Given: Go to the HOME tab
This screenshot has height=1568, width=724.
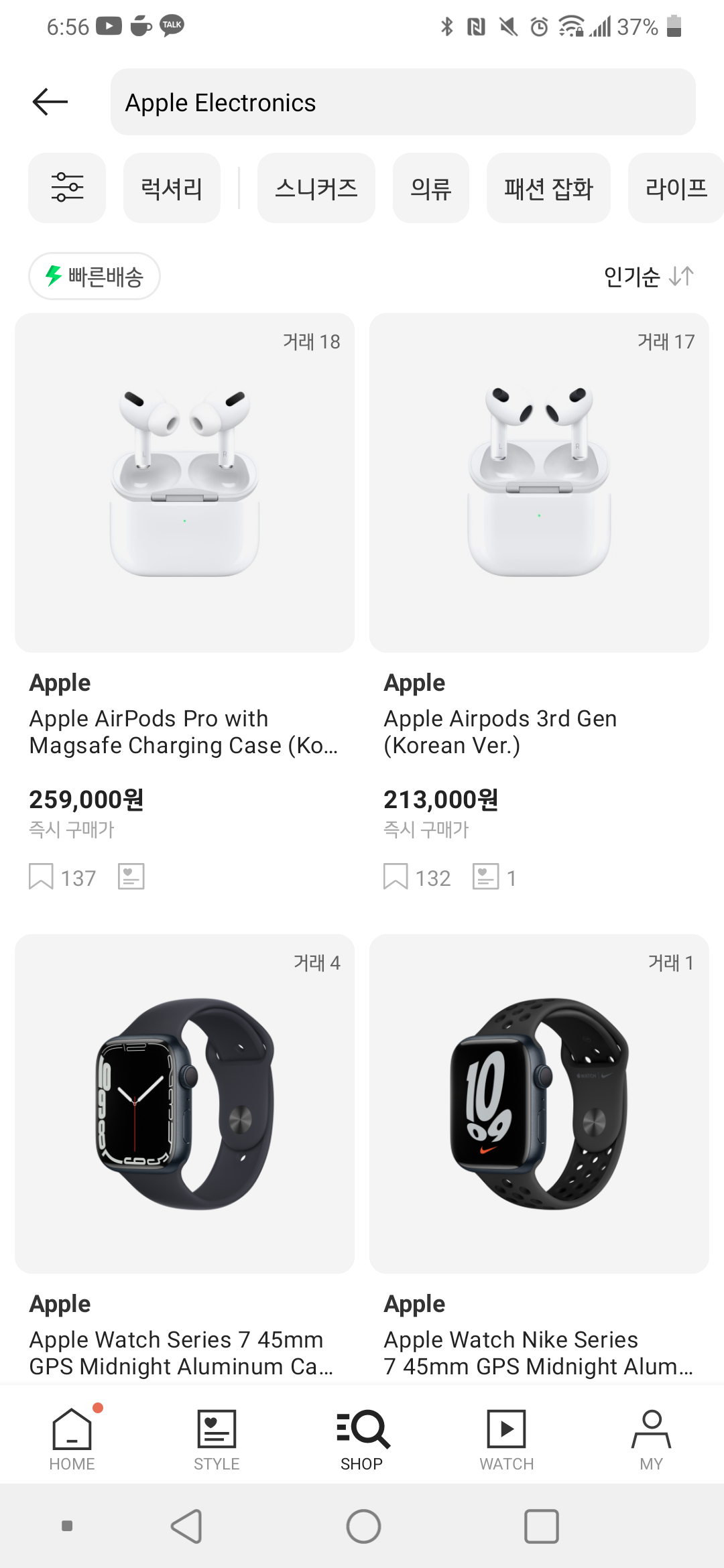Looking at the screenshot, I should (x=72, y=1439).
